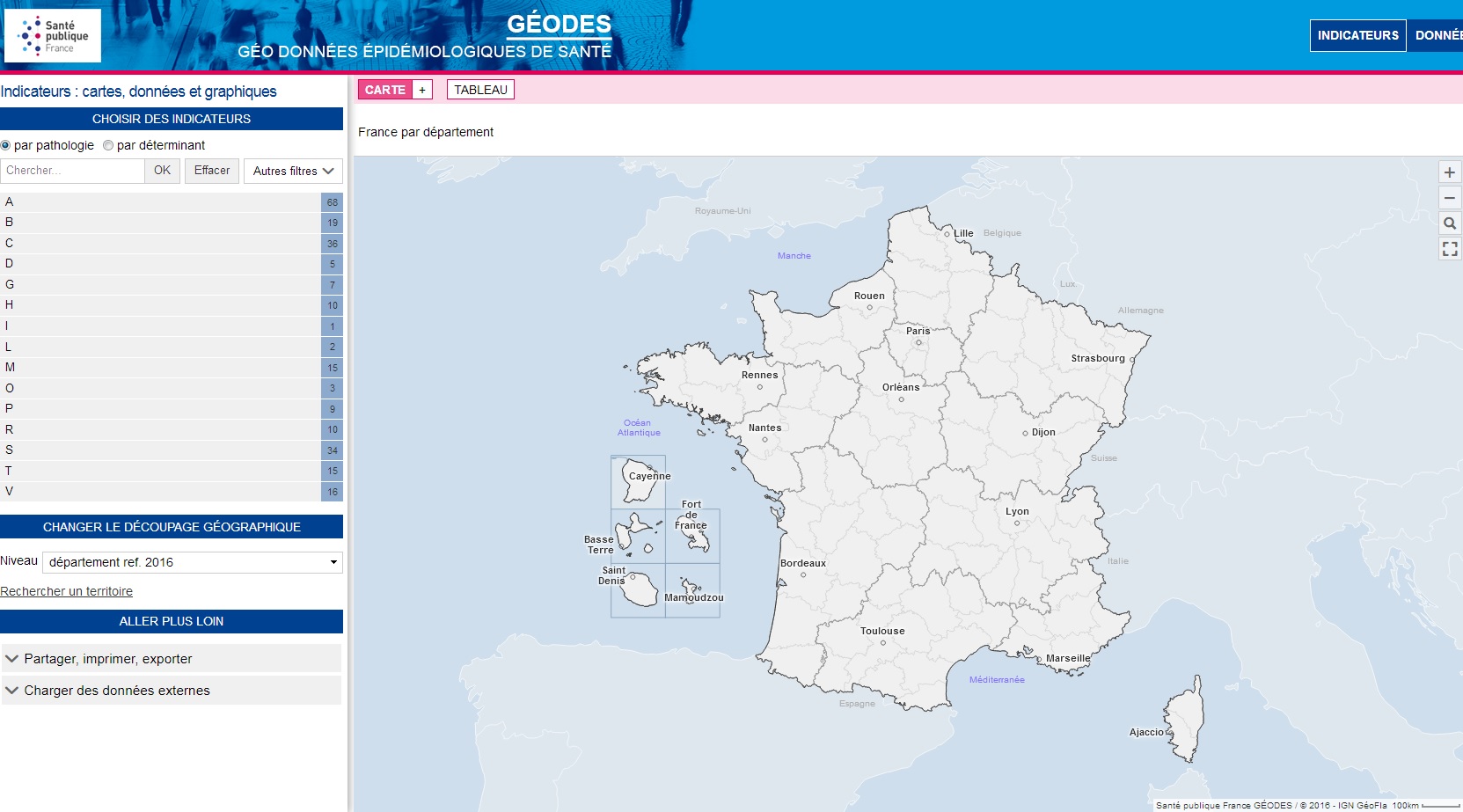Open the DONNÉES top menu

point(1436,35)
